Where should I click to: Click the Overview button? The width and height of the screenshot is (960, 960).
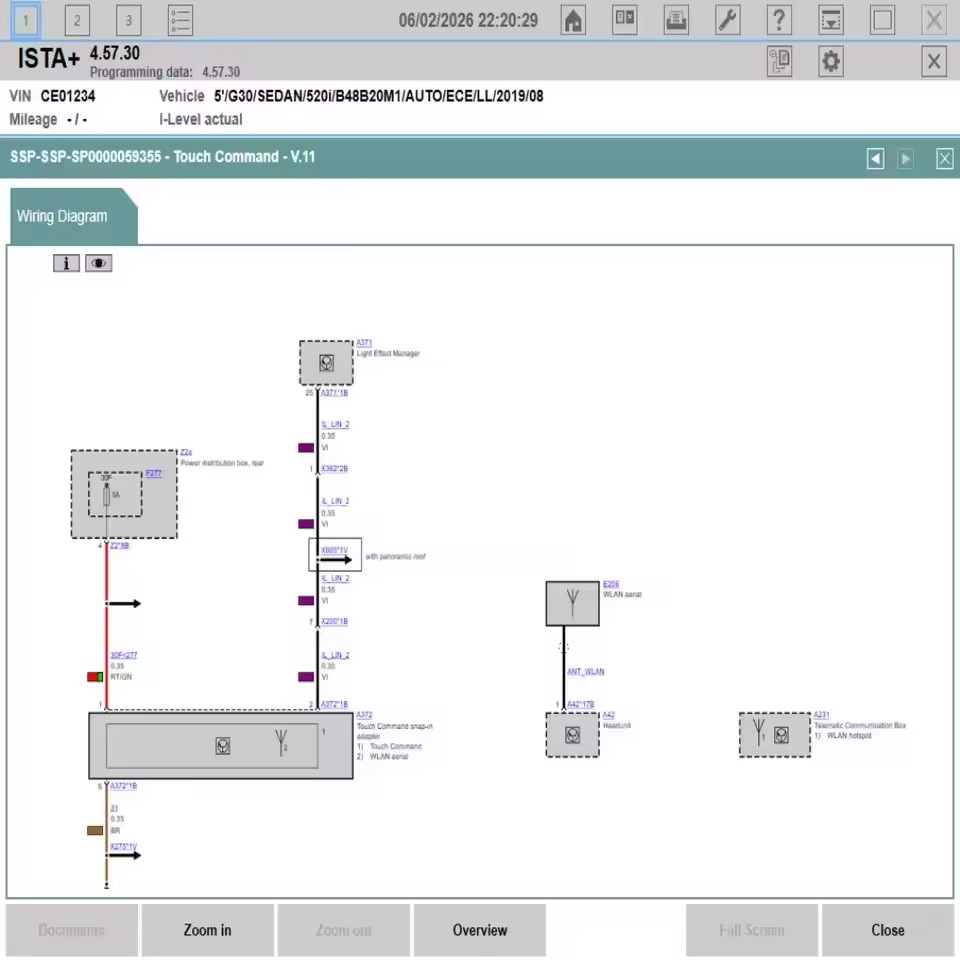(x=480, y=930)
